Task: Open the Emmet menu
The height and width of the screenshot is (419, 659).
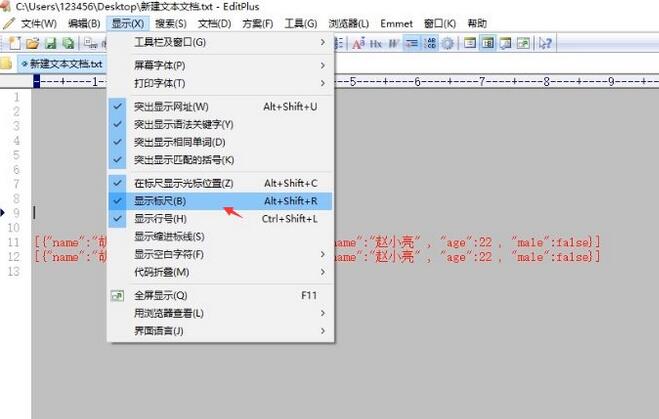Action: (x=396, y=24)
